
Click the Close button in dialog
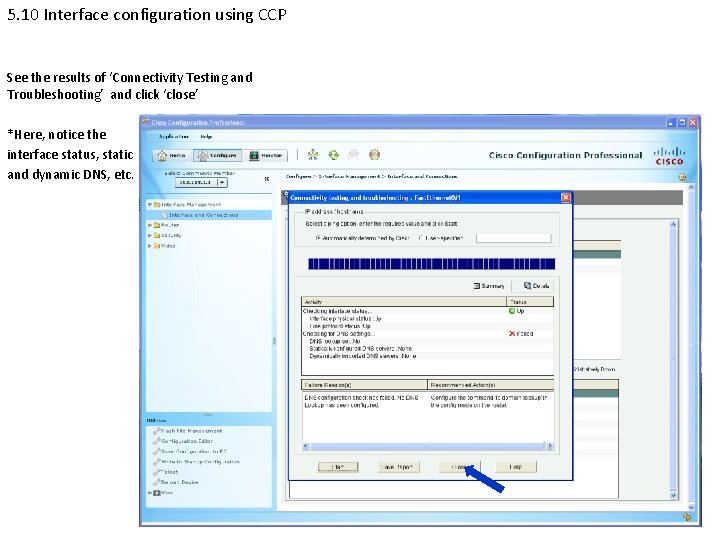459,467
